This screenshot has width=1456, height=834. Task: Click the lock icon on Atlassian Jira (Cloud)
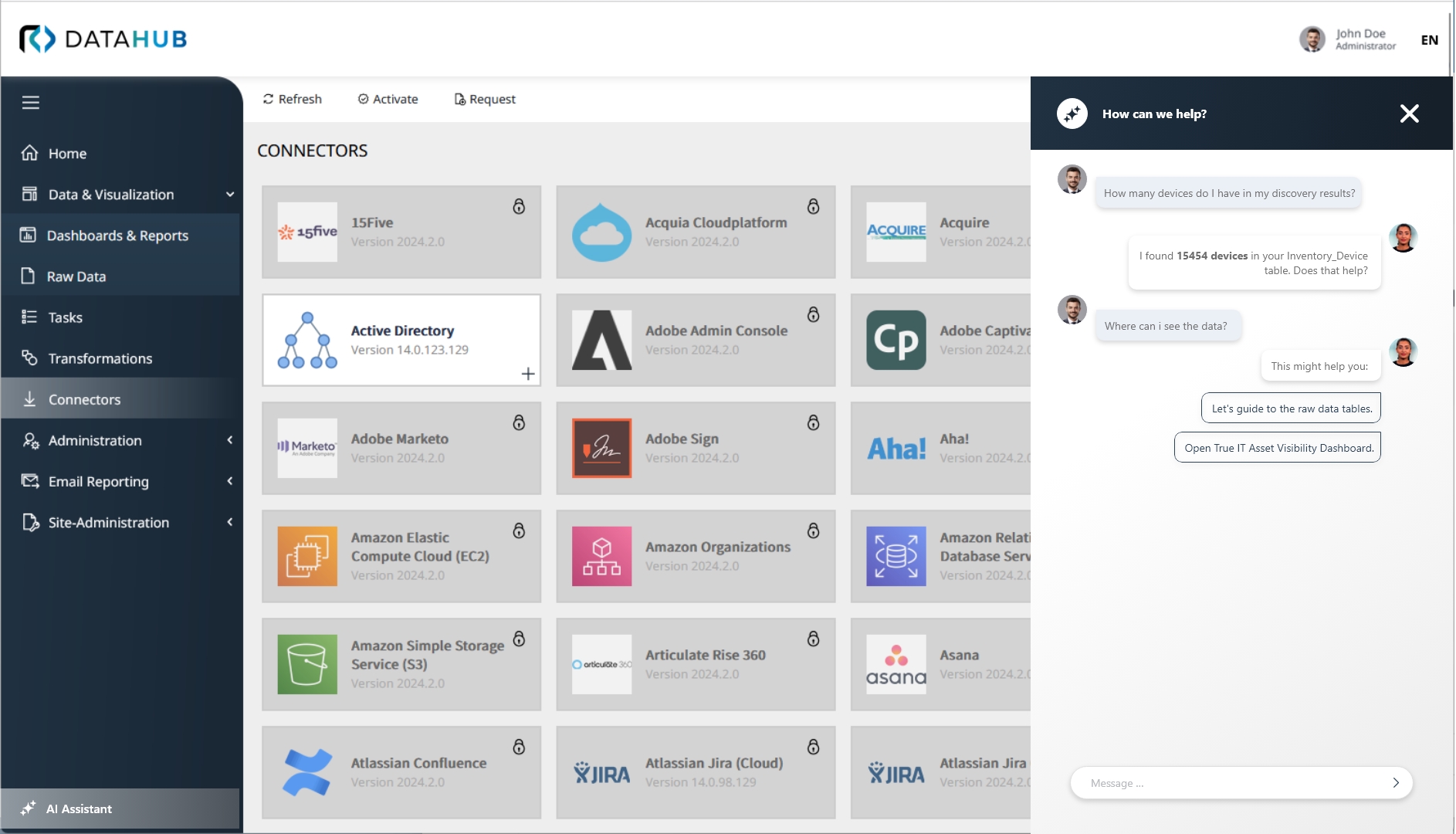[813, 747]
